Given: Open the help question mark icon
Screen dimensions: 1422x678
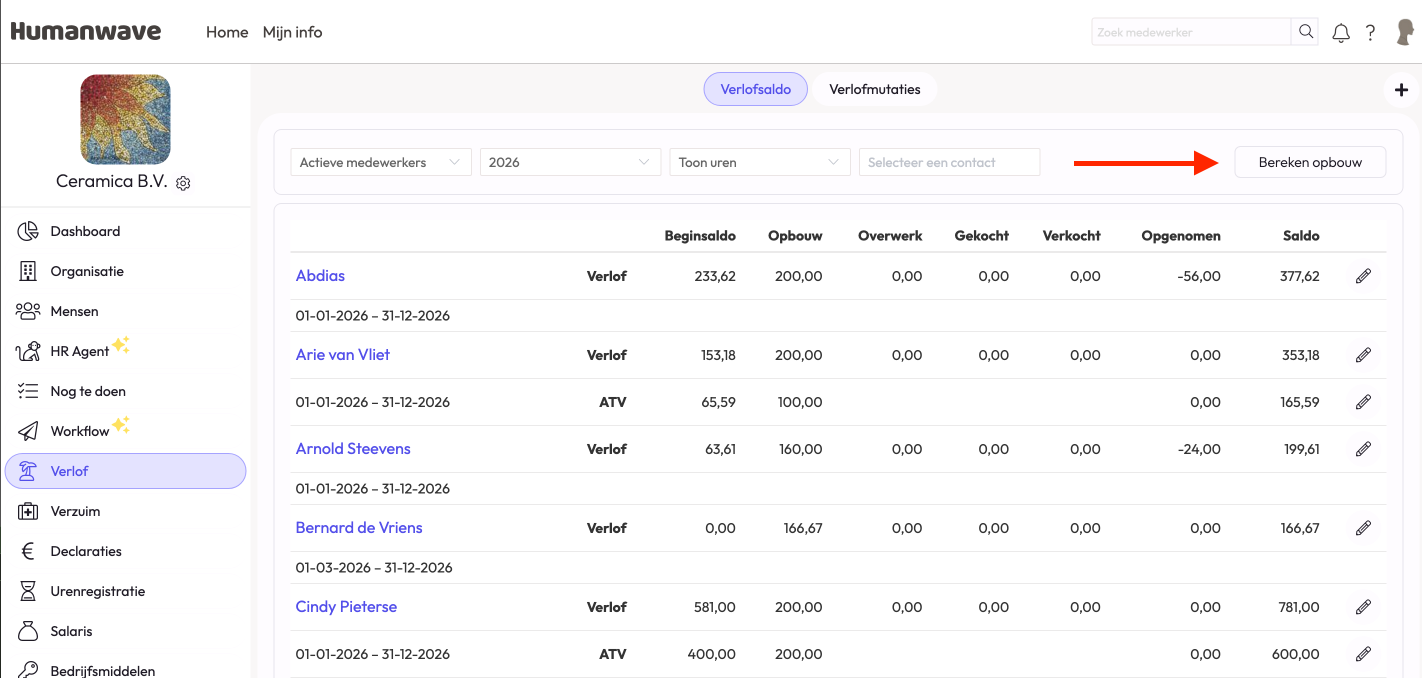Looking at the screenshot, I should [1371, 33].
